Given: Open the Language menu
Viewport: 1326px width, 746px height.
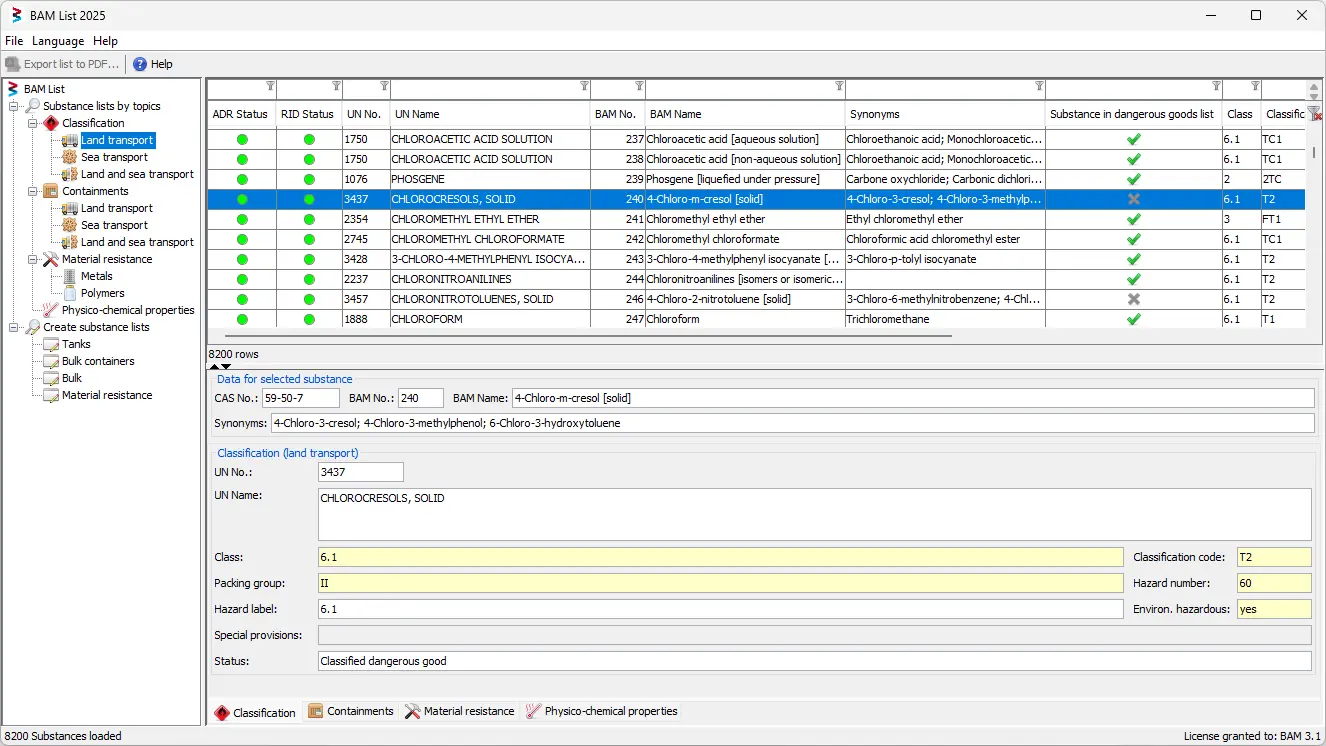Looking at the screenshot, I should (x=58, y=41).
